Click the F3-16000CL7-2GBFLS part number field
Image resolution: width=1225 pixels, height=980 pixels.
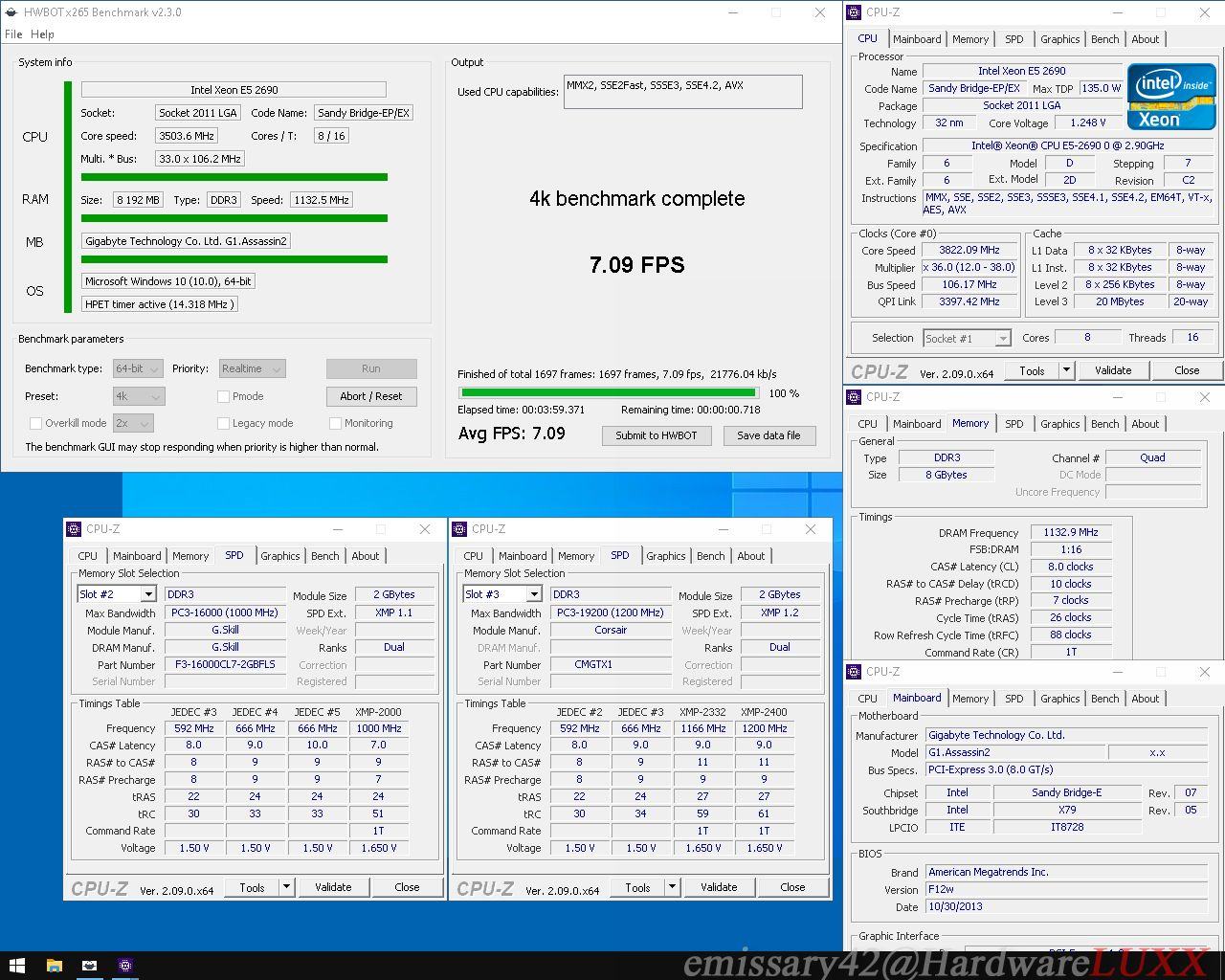pyautogui.click(x=225, y=664)
